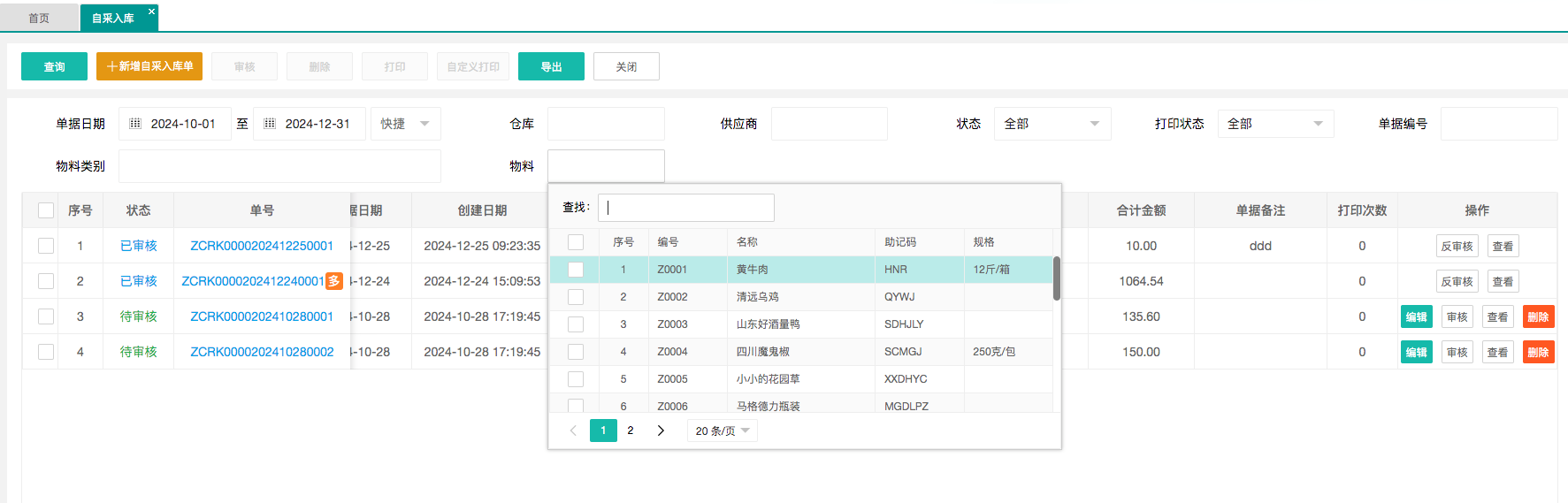
Task: Click 编辑 for the 135.60 order
Action: point(1417,317)
